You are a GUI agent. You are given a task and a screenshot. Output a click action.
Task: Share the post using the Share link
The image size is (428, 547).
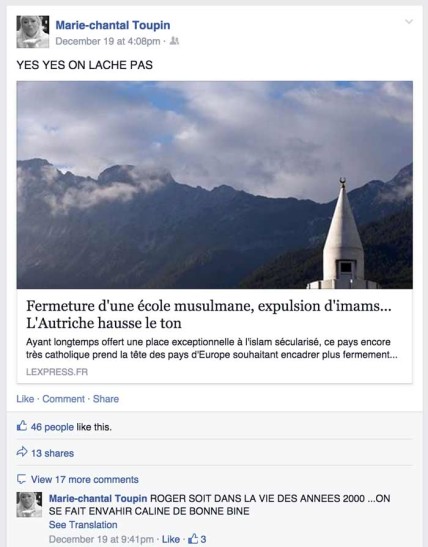[106, 399]
